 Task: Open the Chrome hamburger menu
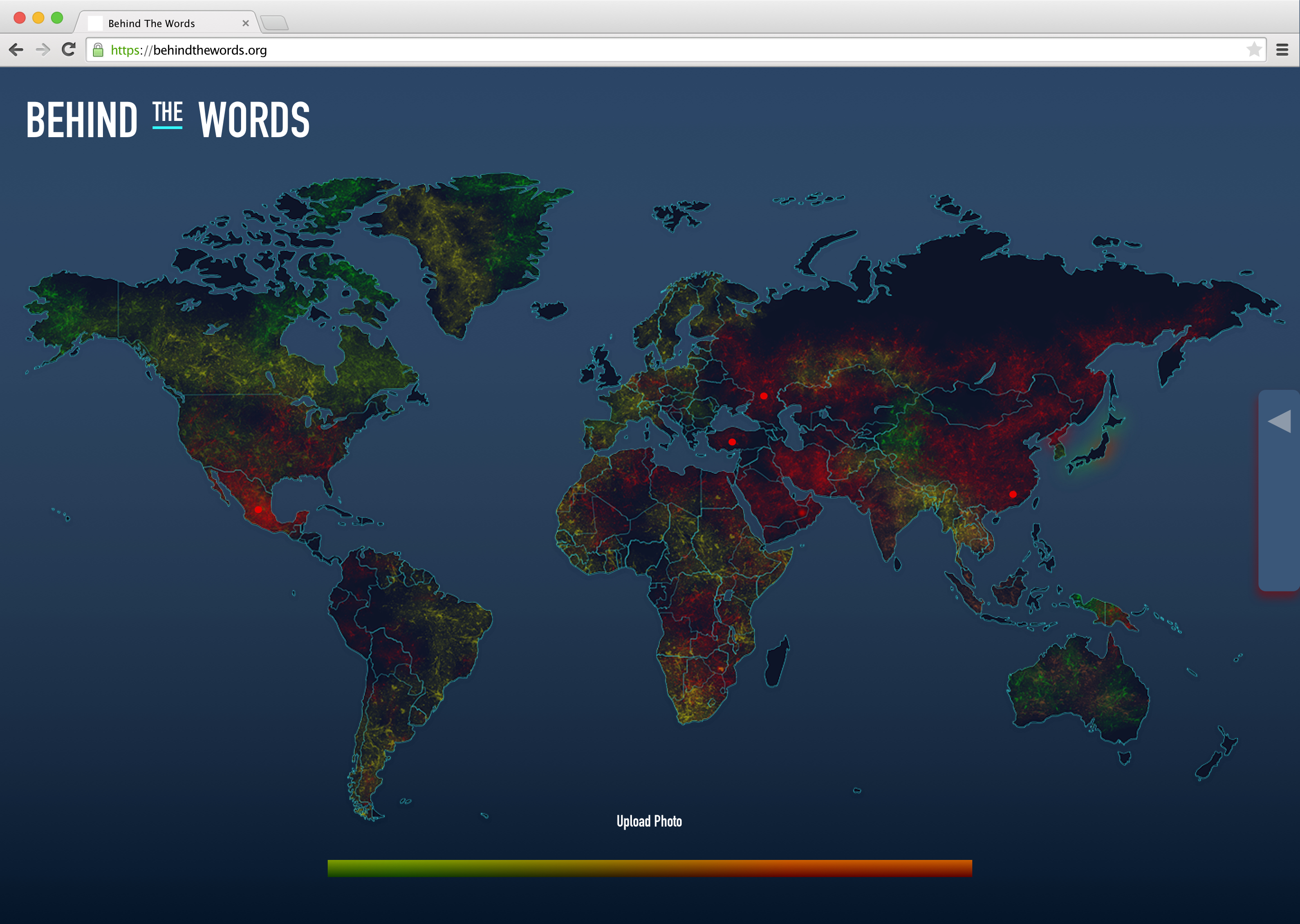pyautogui.click(x=1282, y=50)
